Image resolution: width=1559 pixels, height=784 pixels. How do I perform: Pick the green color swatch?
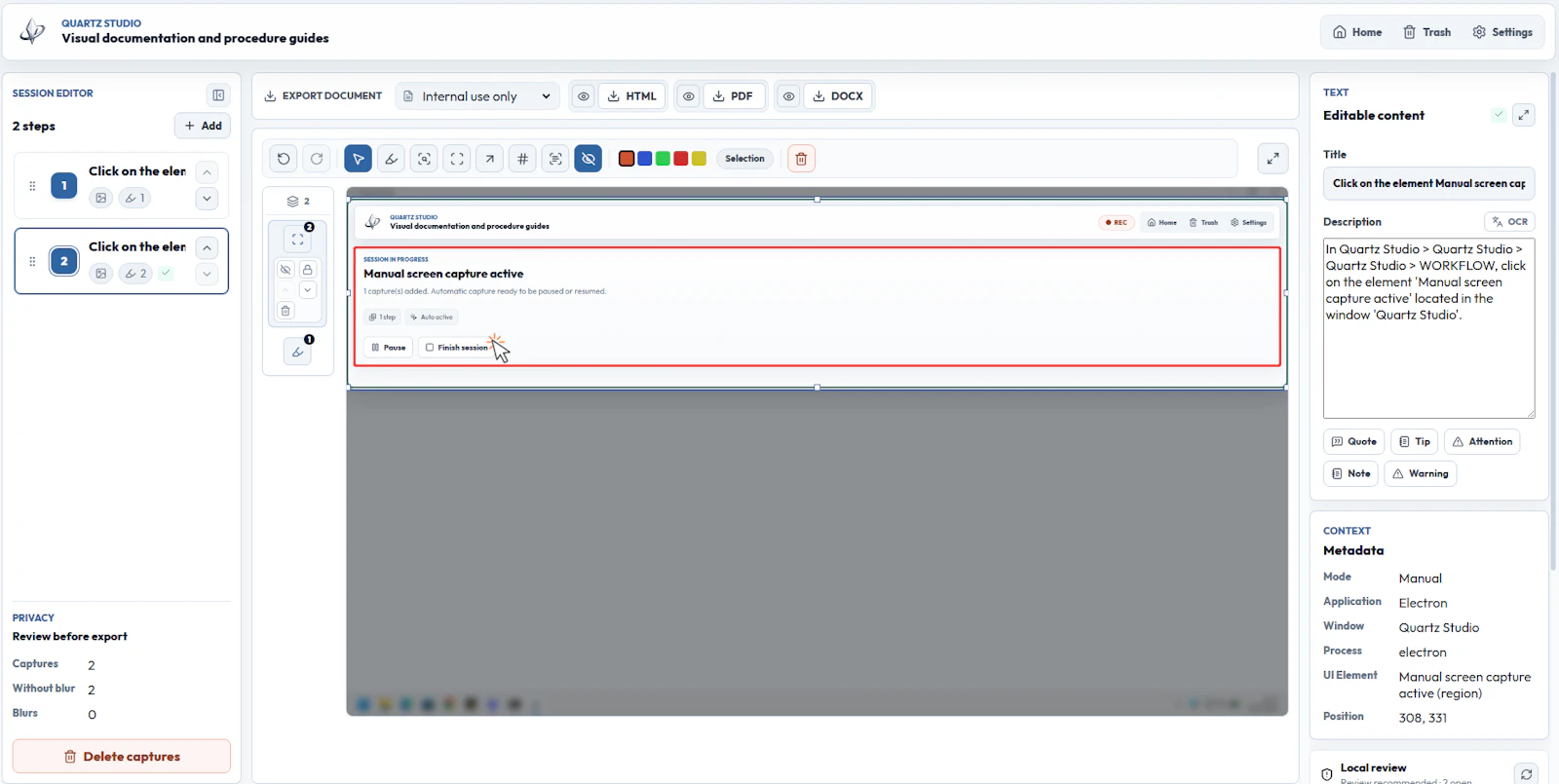(x=663, y=159)
